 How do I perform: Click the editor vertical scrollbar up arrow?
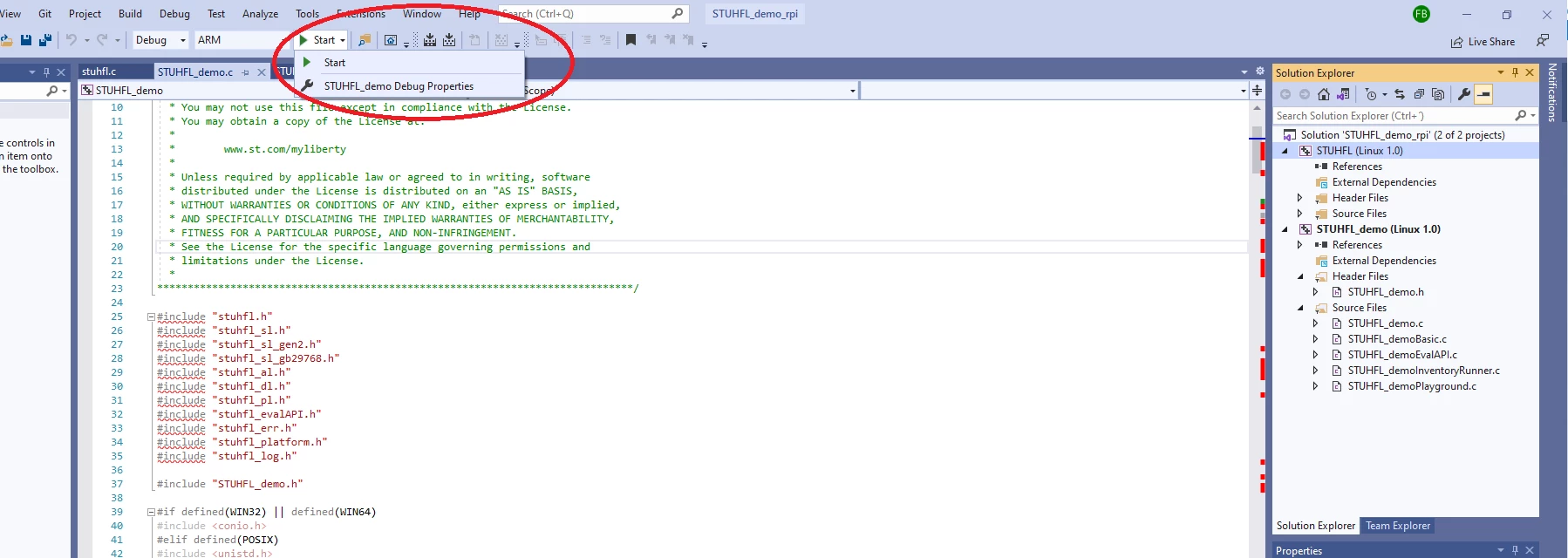[1257, 108]
